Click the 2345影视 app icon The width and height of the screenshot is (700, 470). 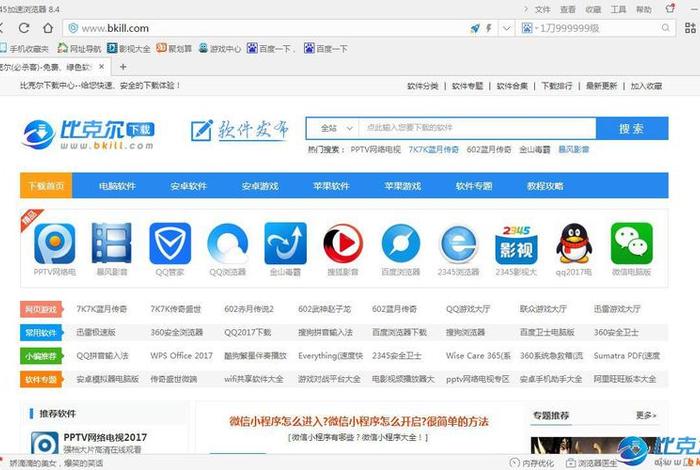point(516,244)
